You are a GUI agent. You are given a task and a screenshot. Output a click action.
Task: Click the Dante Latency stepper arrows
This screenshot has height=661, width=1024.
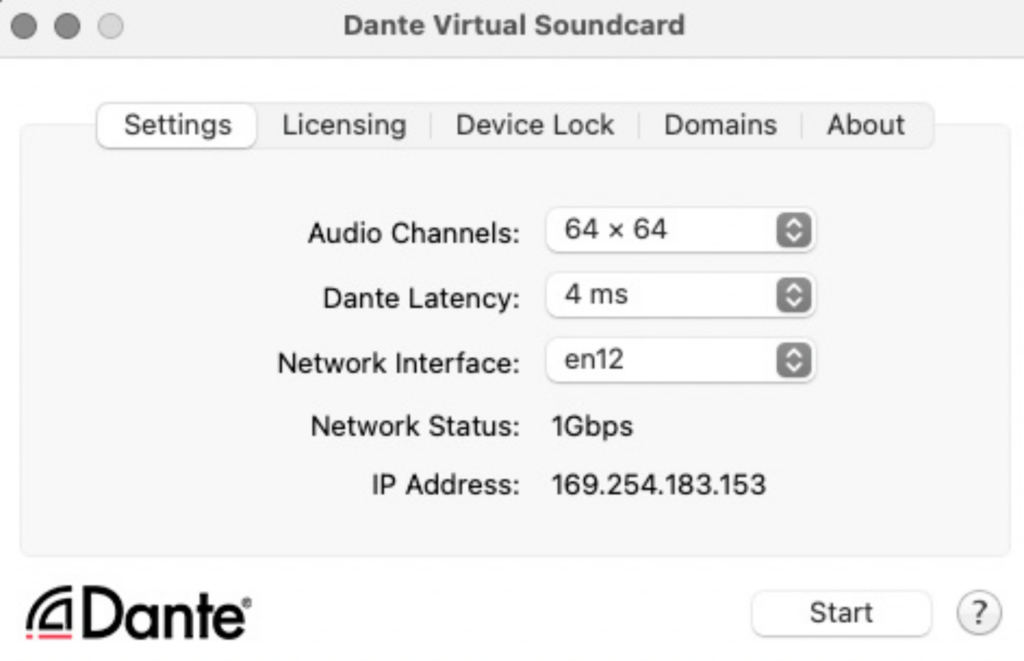point(792,295)
